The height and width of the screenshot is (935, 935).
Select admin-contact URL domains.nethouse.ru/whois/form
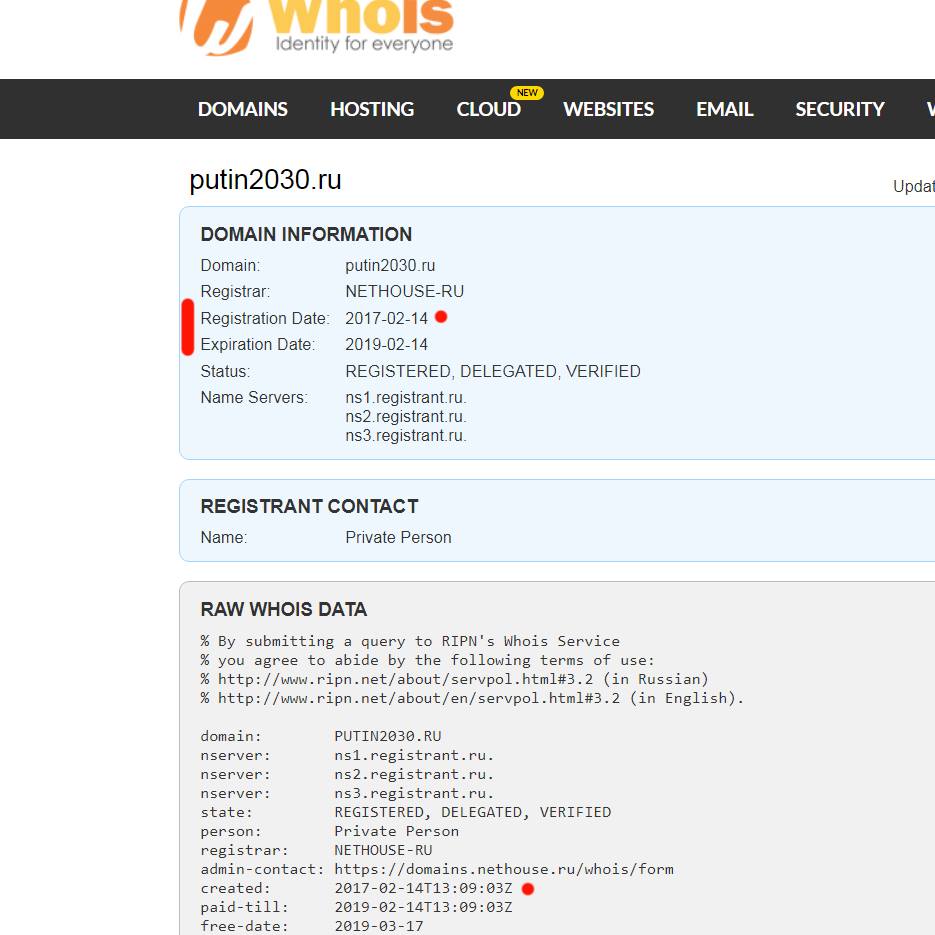(x=504, y=869)
